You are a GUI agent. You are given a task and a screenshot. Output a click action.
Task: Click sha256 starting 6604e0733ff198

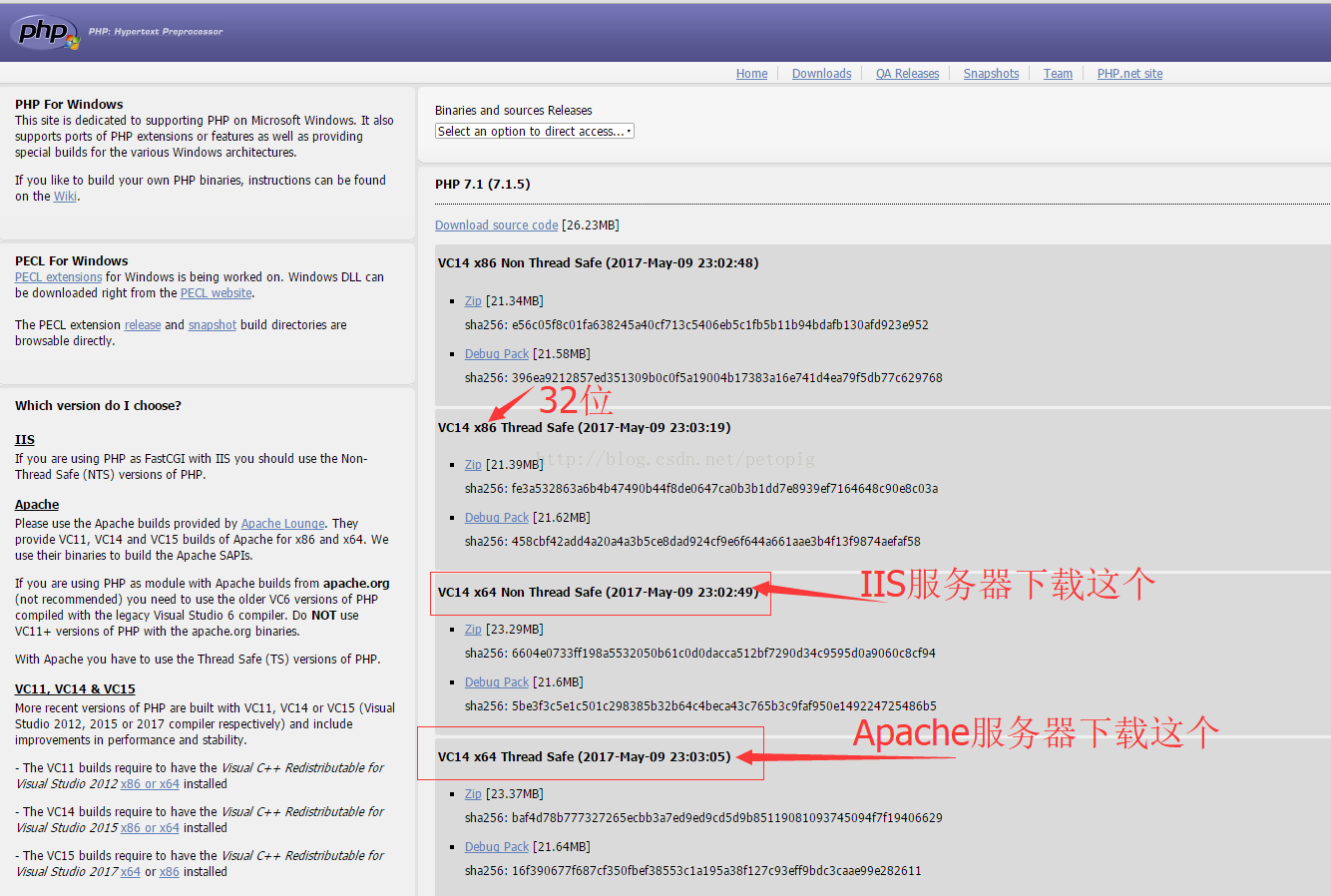pyautogui.click(x=700, y=654)
